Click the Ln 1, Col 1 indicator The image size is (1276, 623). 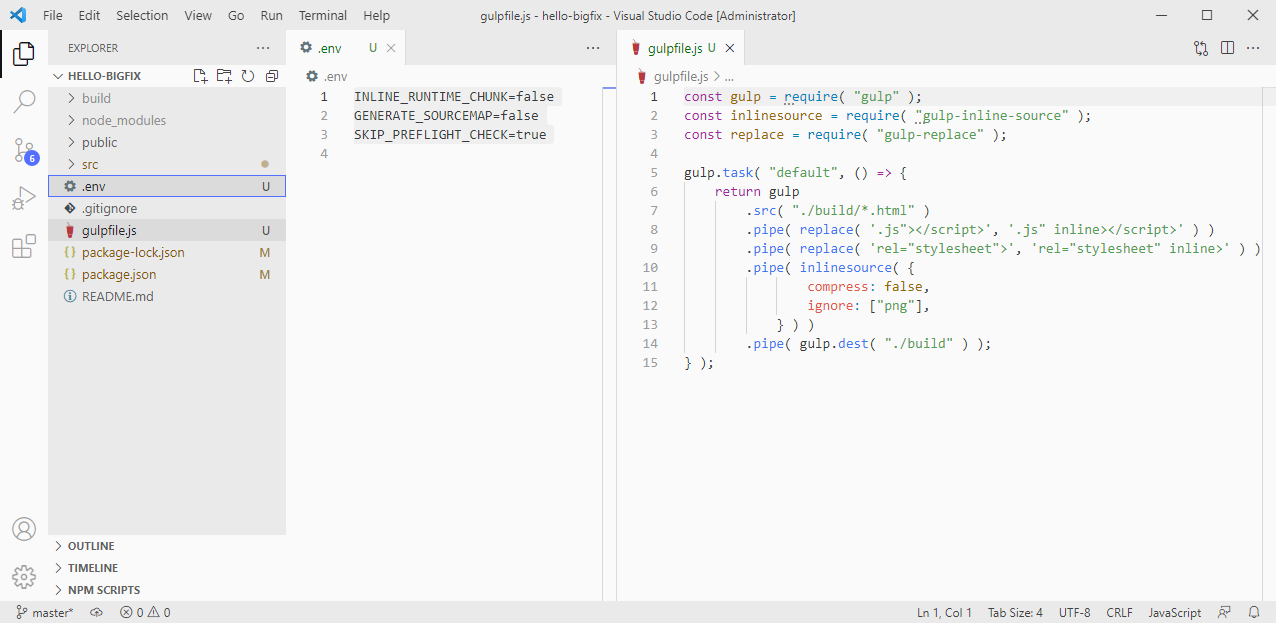[x=944, y=612]
